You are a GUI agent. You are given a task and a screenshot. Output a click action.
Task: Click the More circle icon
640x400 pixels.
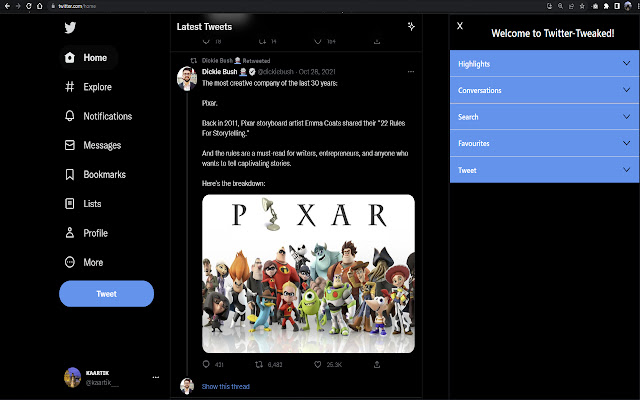70,262
